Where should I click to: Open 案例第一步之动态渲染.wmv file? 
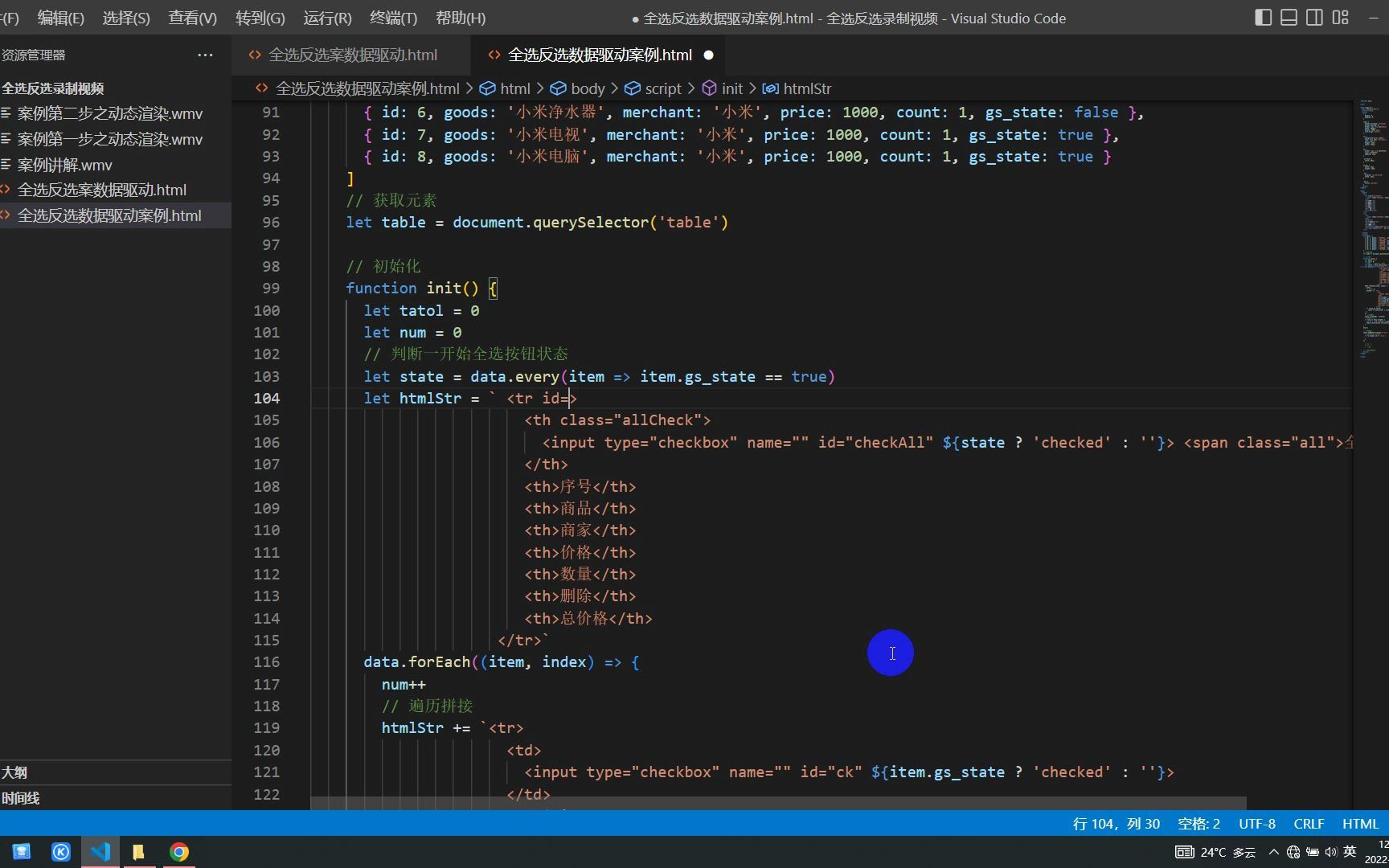(116, 139)
